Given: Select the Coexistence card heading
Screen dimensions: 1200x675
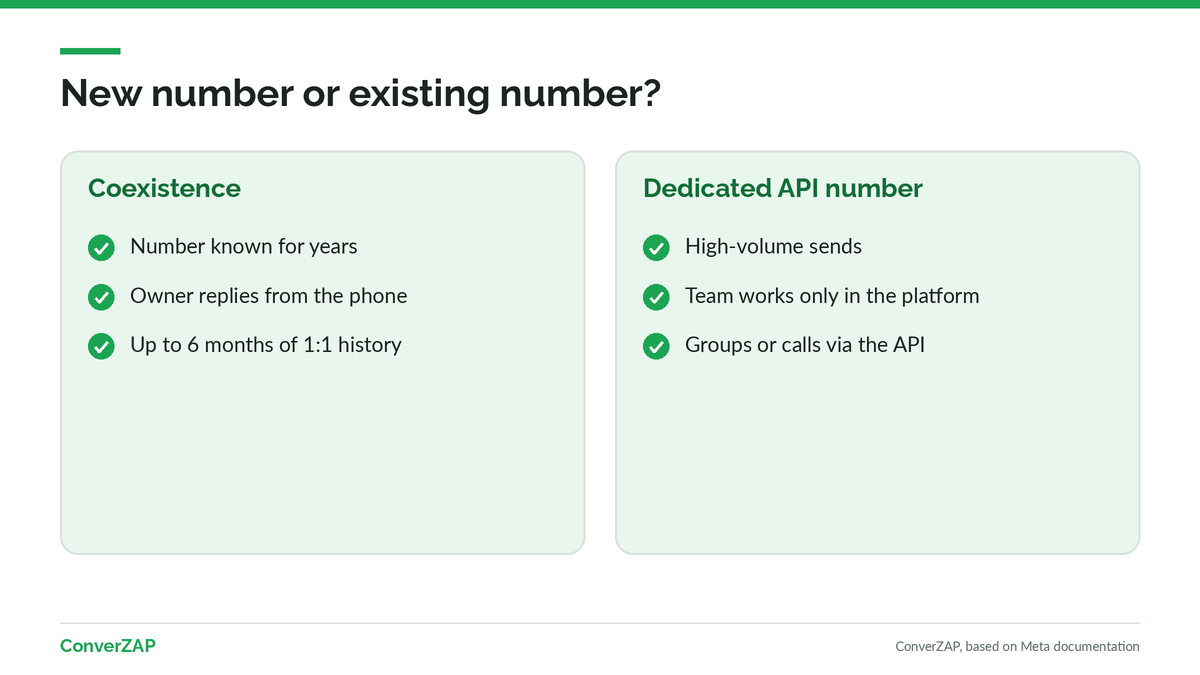Looking at the screenshot, I should [164, 188].
